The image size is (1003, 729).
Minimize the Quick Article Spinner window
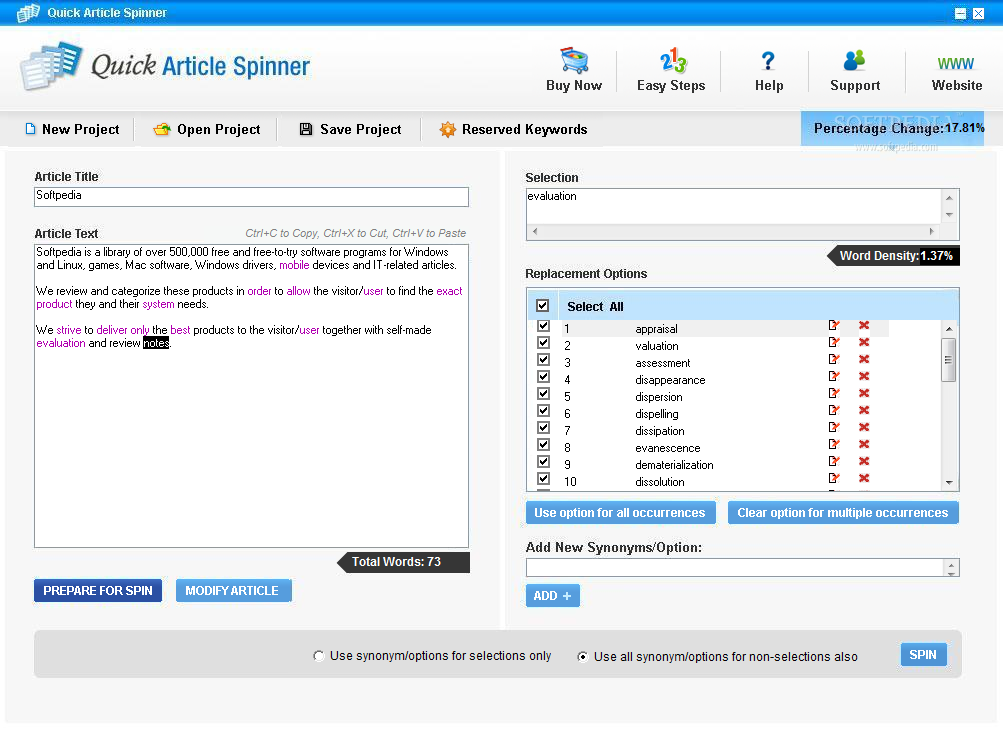pos(960,13)
